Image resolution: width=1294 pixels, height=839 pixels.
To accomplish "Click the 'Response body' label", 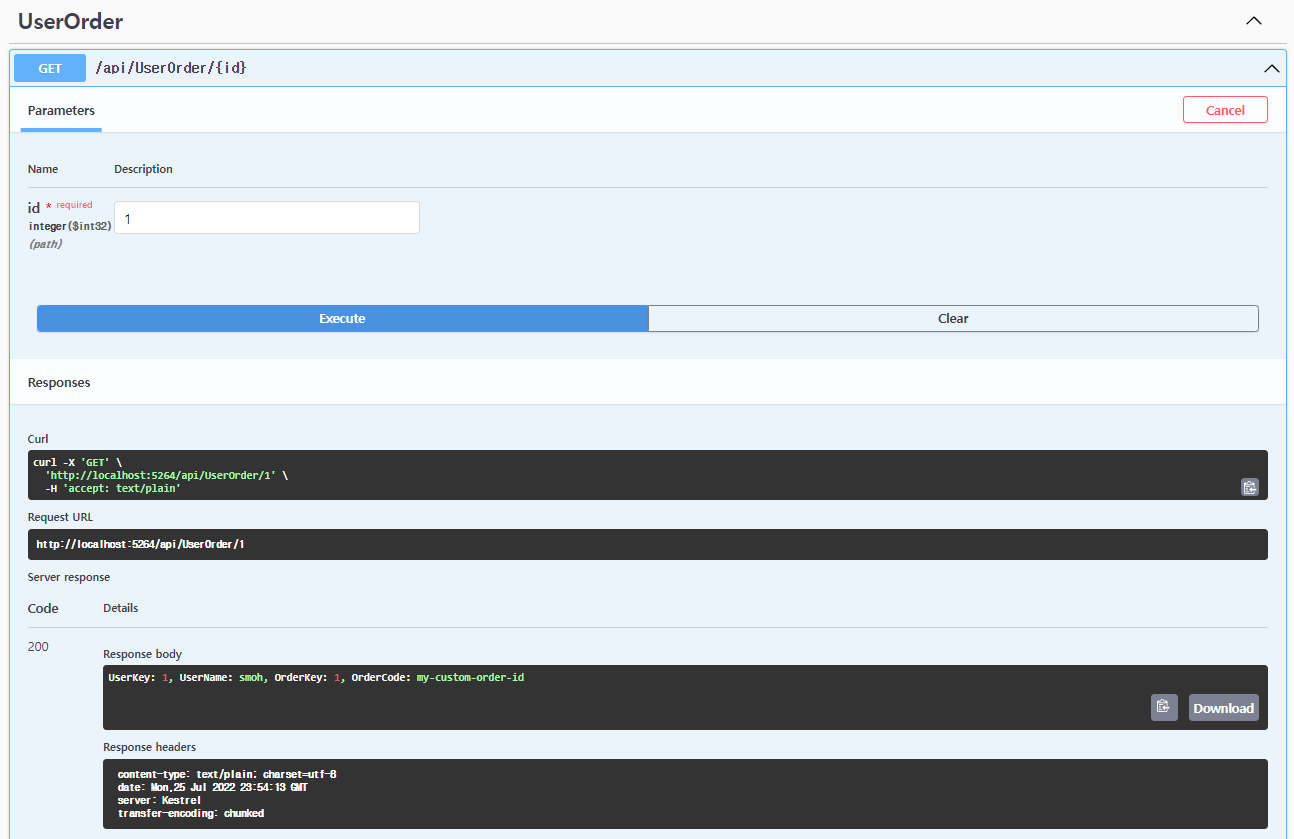I will (143, 654).
